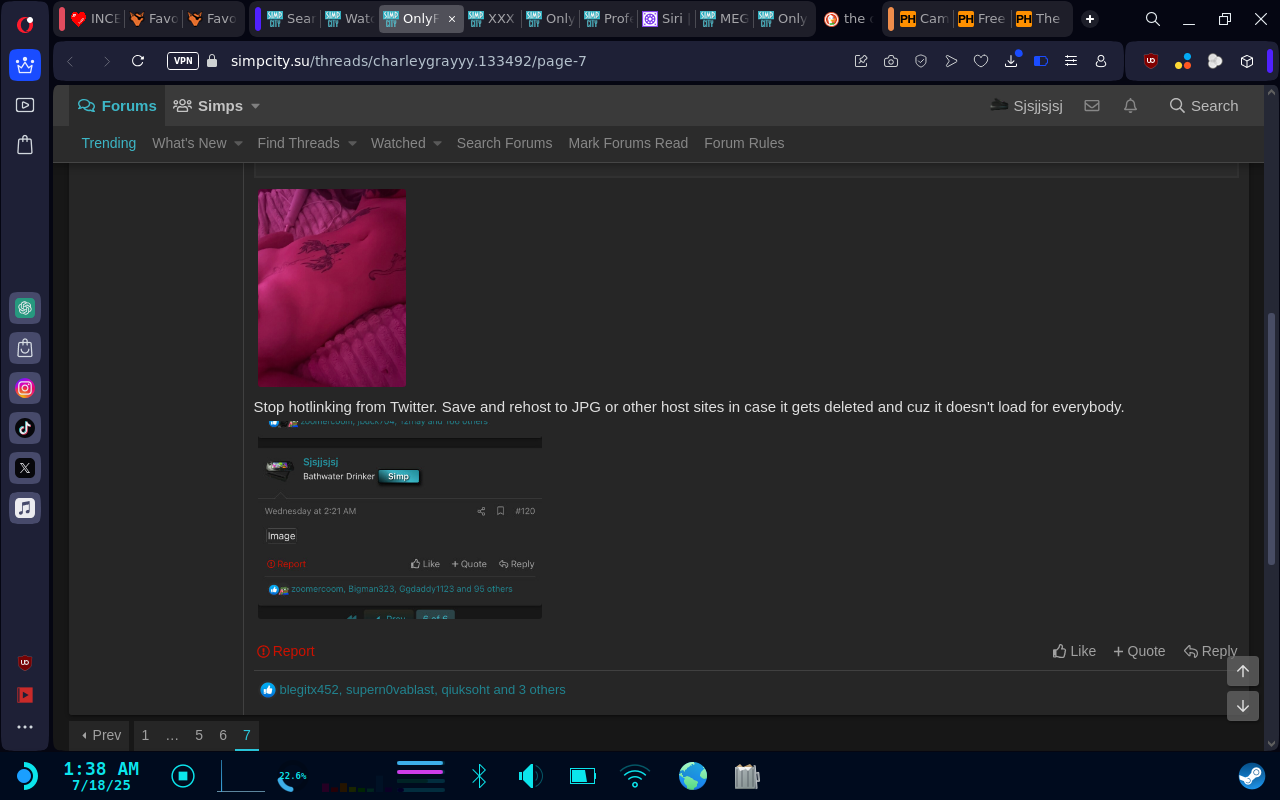The width and height of the screenshot is (1280, 800).
Task: Toggle Like on the post
Action: click(x=1074, y=651)
